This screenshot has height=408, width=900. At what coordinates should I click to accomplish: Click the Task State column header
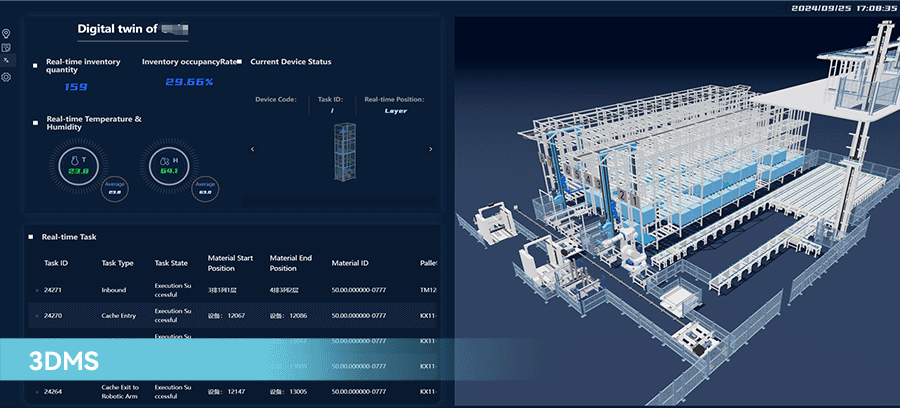pyautogui.click(x=171, y=263)
